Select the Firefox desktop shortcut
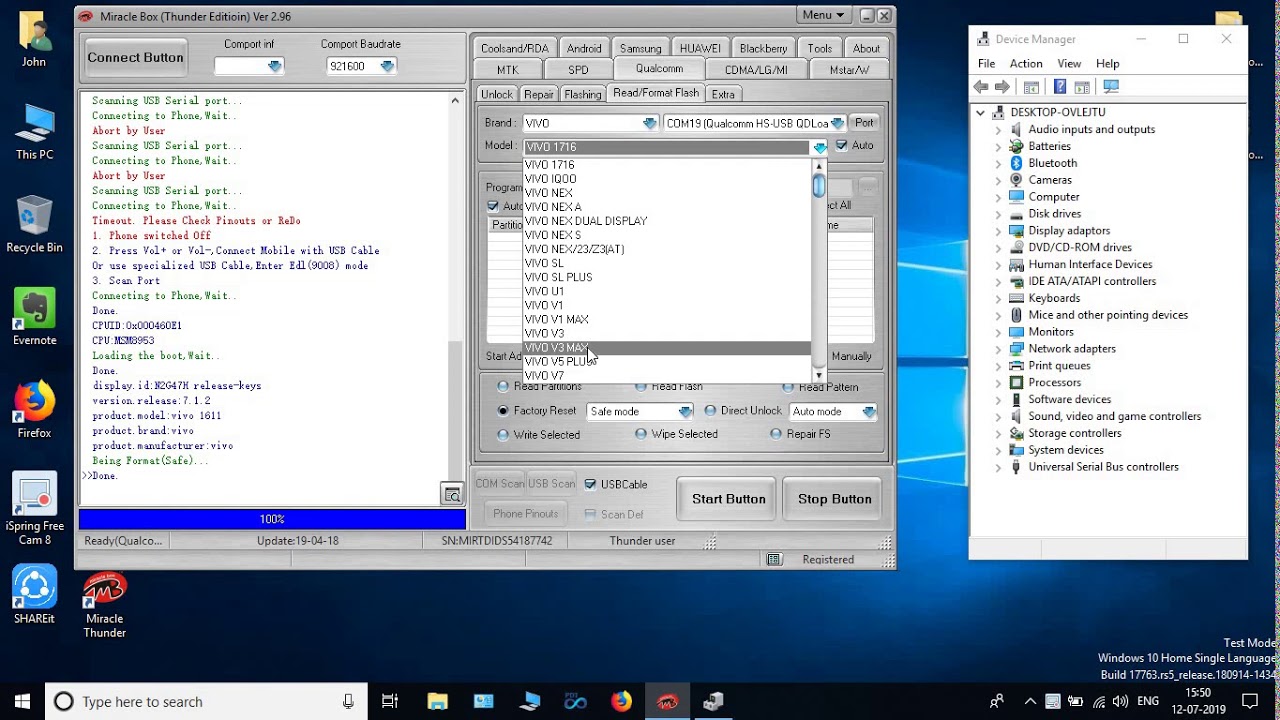The height and width of the screenshot is (720, 1280). (34, 411)
